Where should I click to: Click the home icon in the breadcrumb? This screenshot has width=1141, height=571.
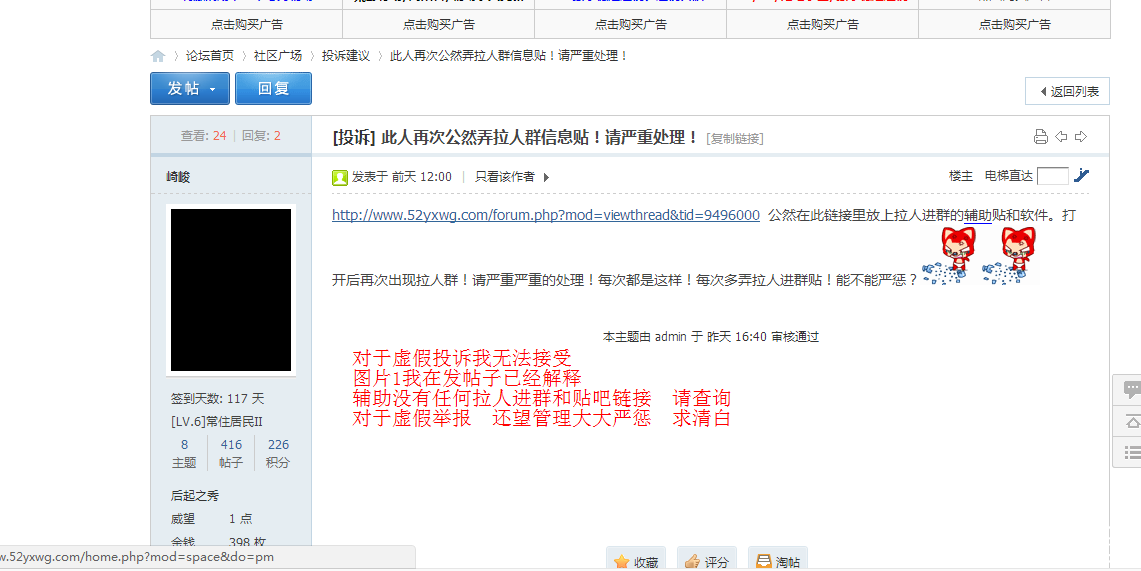click(158, 56)
